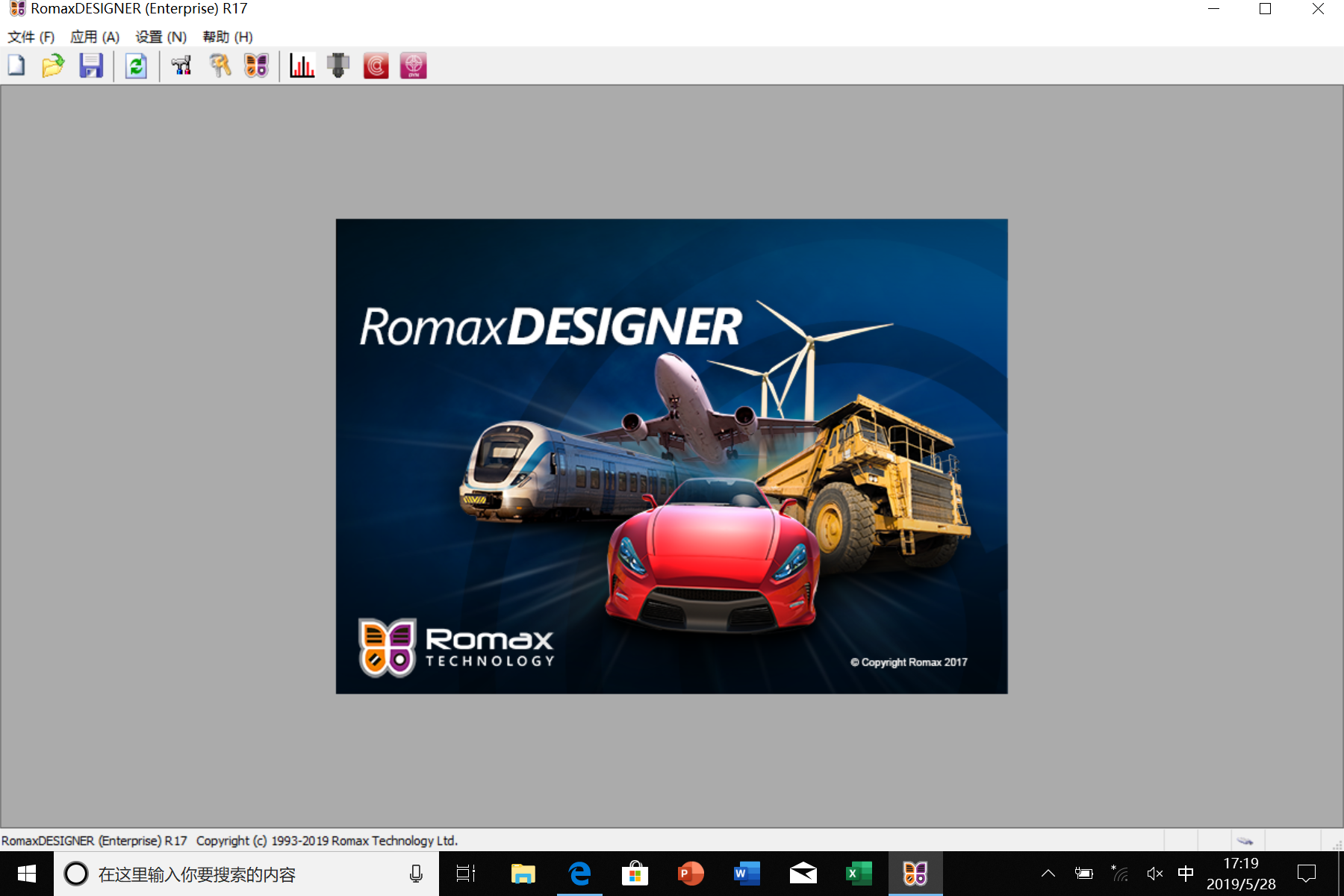This screenshot has width=1344, height=896.
Task: Open the Windows Start menu
Action: pyautogui.click(x=27, y=874)
